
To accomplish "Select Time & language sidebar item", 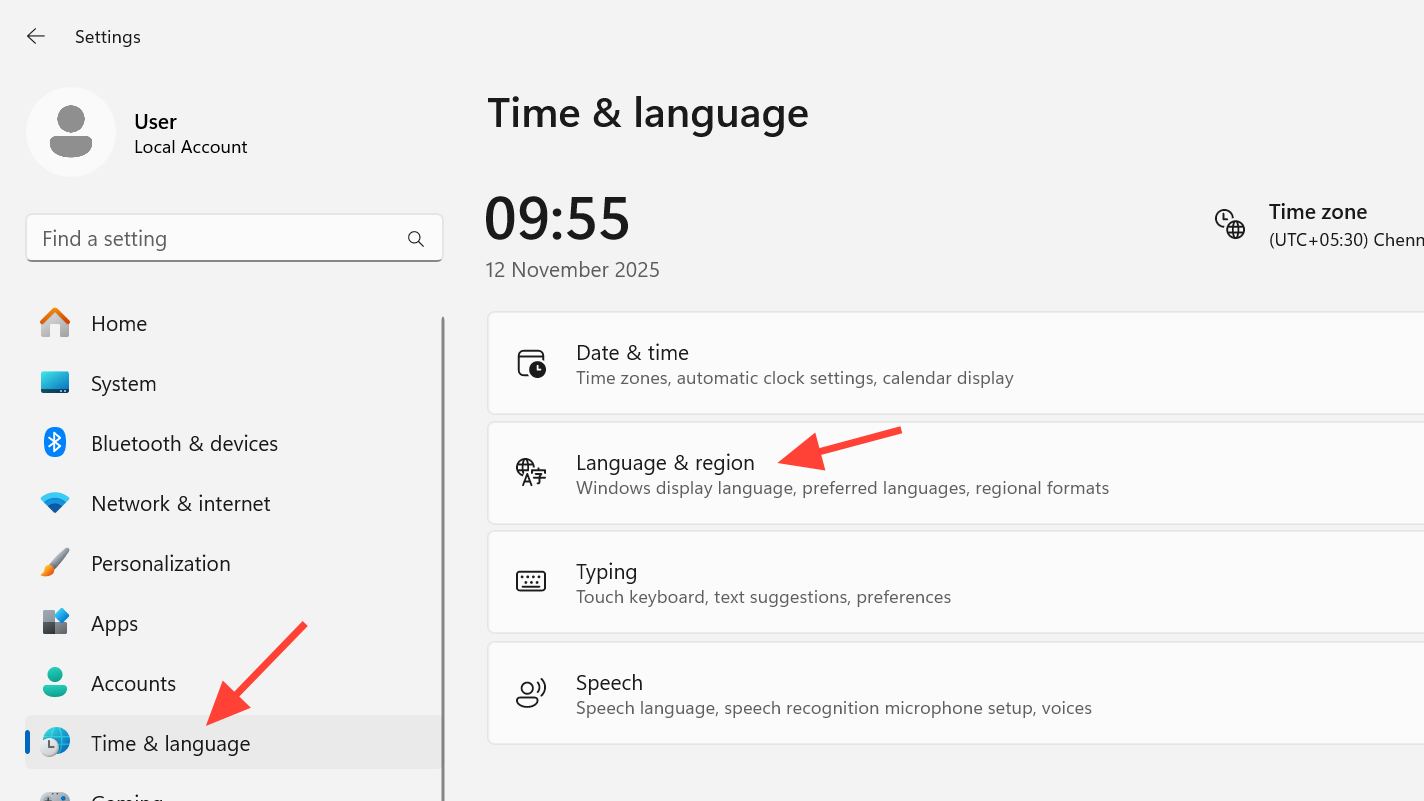I will [x=233, y=742].
